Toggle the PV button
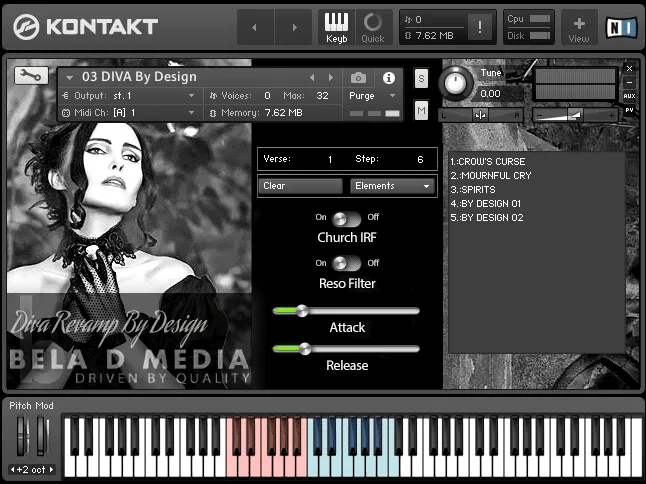The width and height of the screenshot is (646, 484). 629,110
